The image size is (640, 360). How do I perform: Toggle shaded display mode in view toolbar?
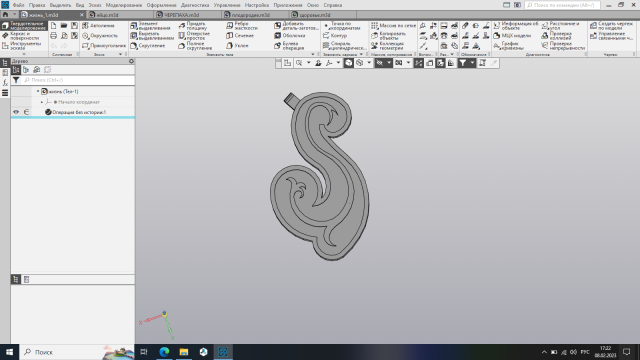(348, 63)
